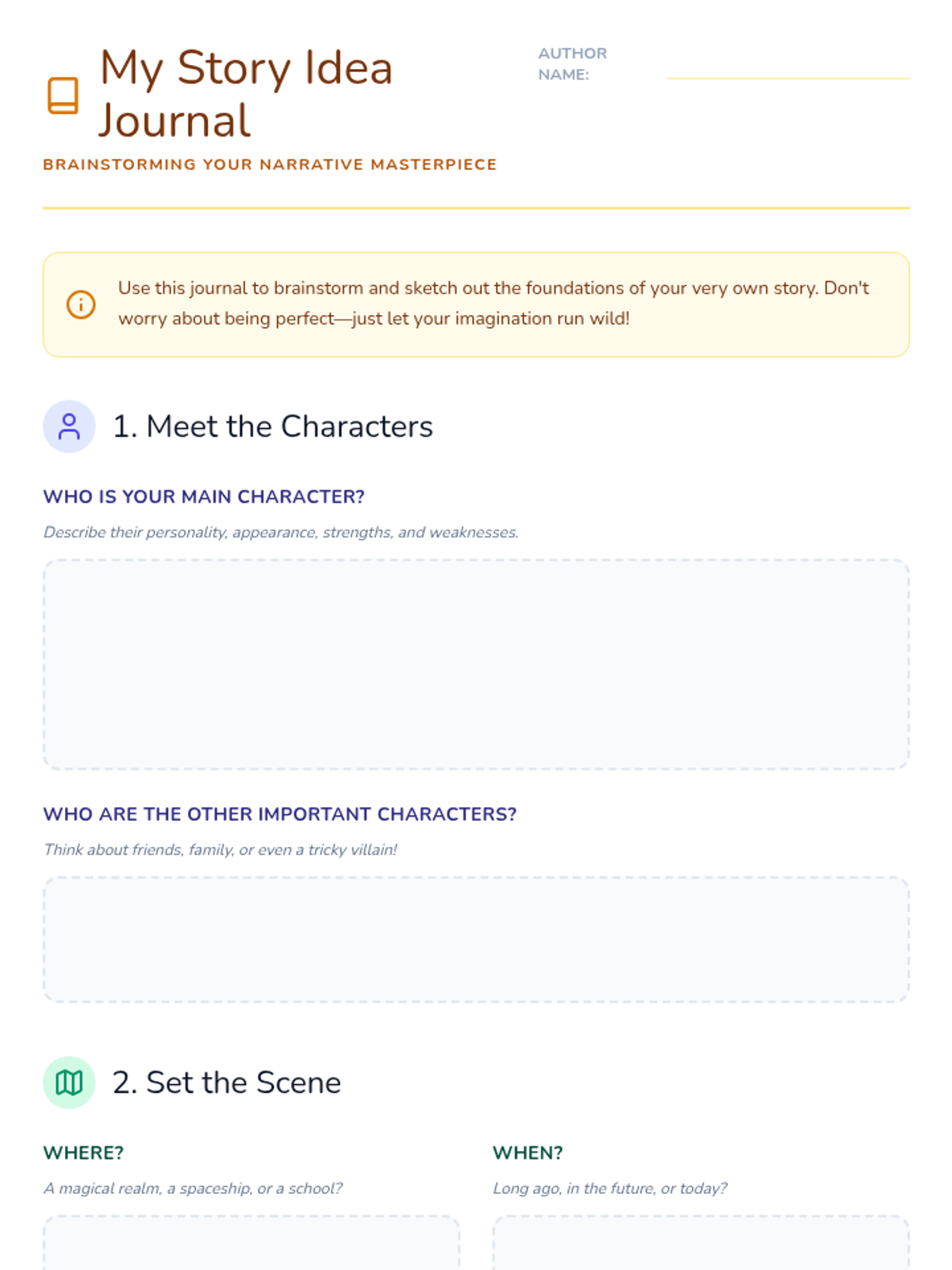Click inside the main character description box
Image resolution: width=952 pixels, height=1270 pixels.
coord(476,664)
